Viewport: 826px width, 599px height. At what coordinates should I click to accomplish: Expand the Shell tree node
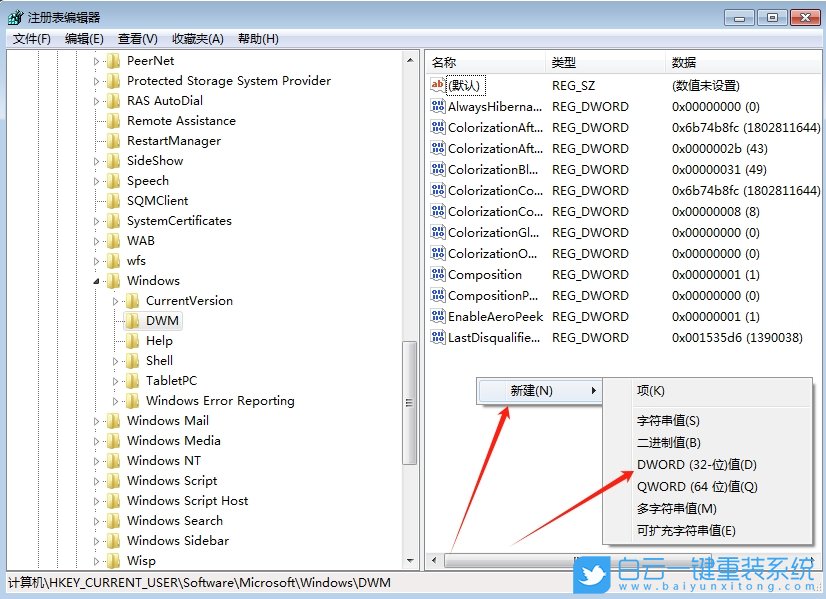coord(113,360)
